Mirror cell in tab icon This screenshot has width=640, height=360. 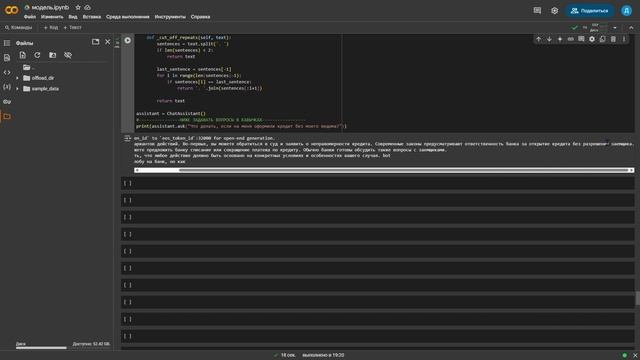(602, 39)
